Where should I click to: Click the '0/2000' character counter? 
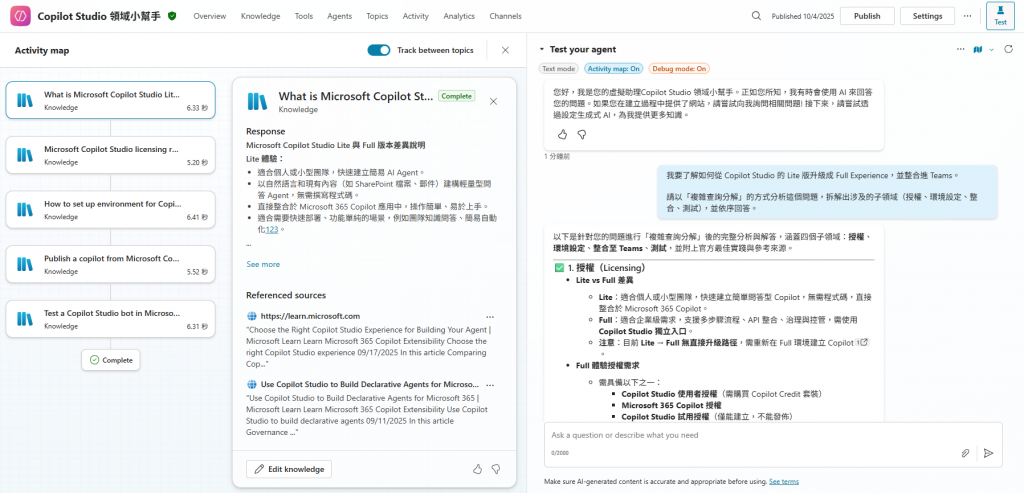tap(560, 452)
